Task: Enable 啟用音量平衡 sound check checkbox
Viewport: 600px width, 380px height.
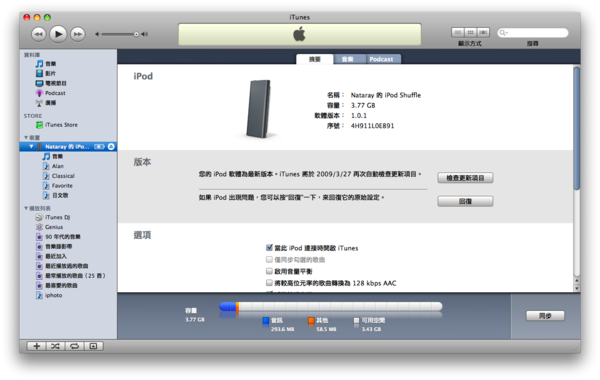Action: (x=269, y=271)
